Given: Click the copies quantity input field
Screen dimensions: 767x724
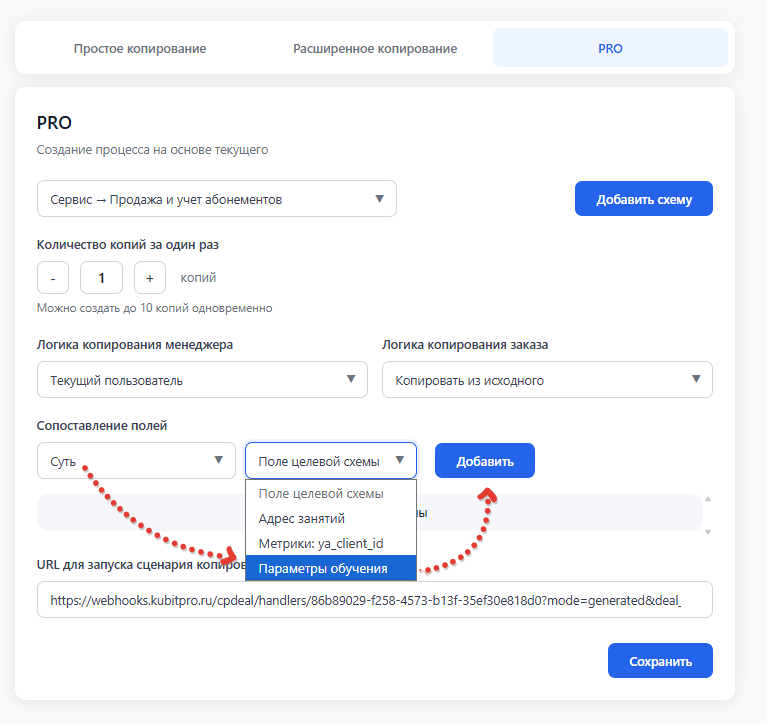Looking at the screenshot, I should click(101, 278).
